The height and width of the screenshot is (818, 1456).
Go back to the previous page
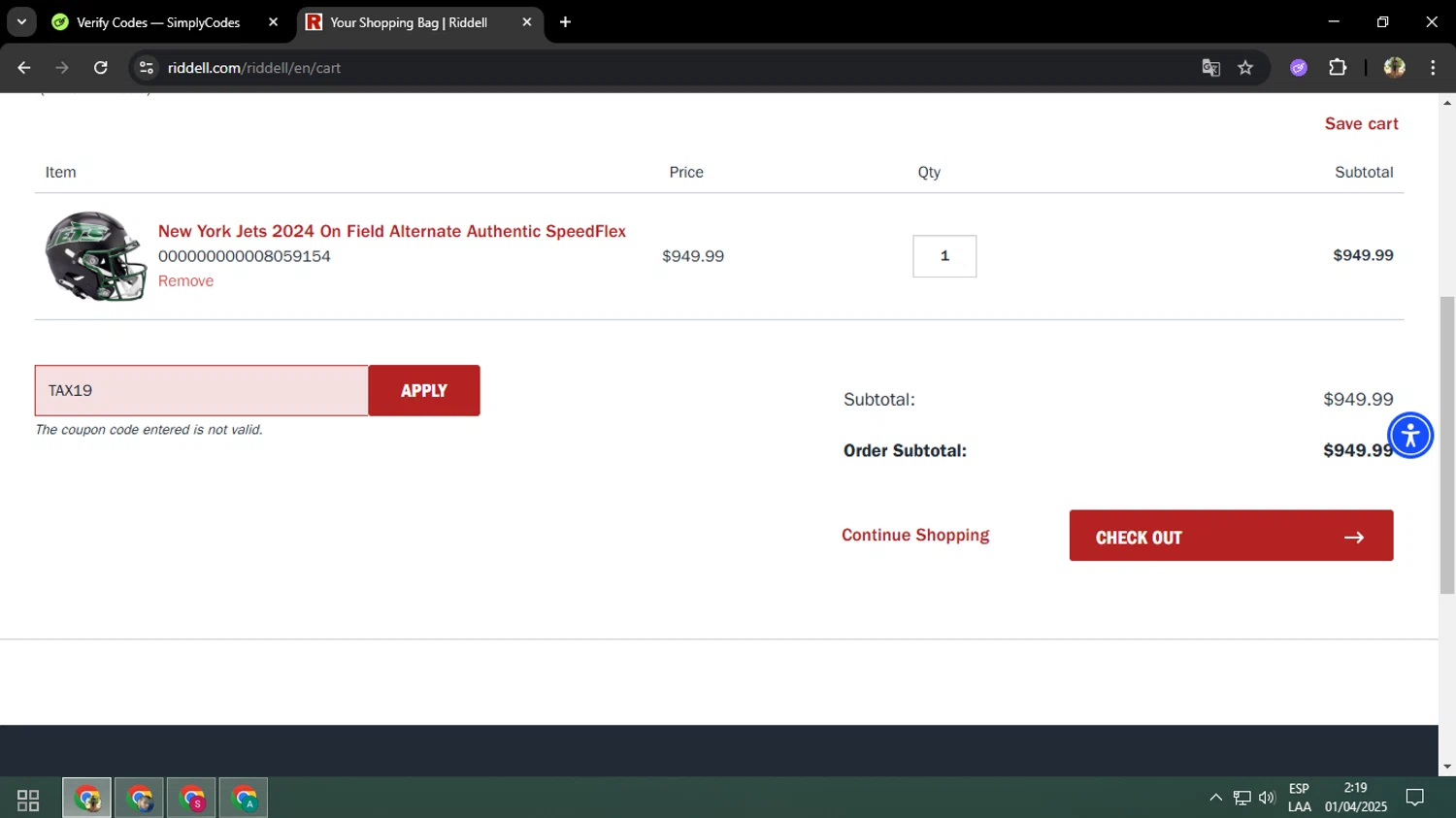[23, 68]
